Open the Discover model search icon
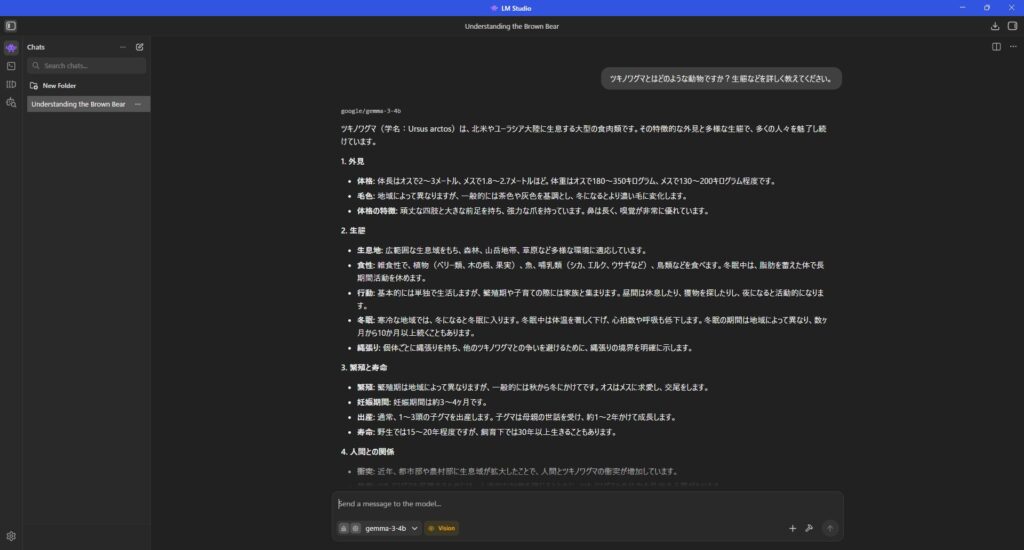 [x=11, y=103]
